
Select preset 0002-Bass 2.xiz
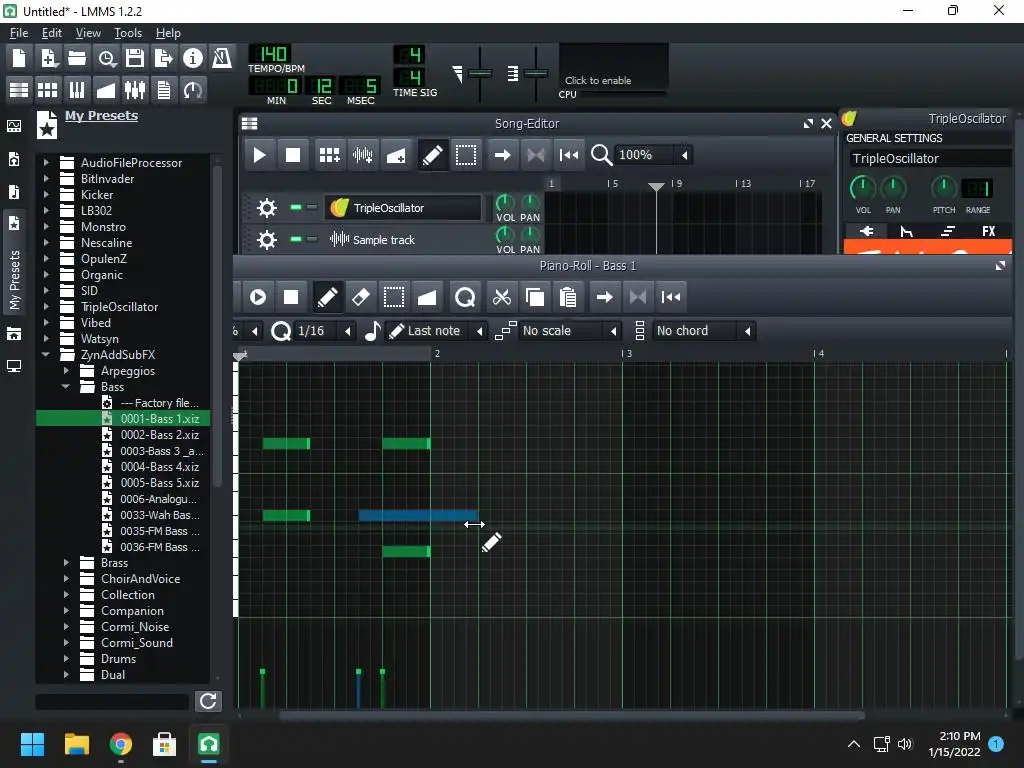click(x=160, y=435)
